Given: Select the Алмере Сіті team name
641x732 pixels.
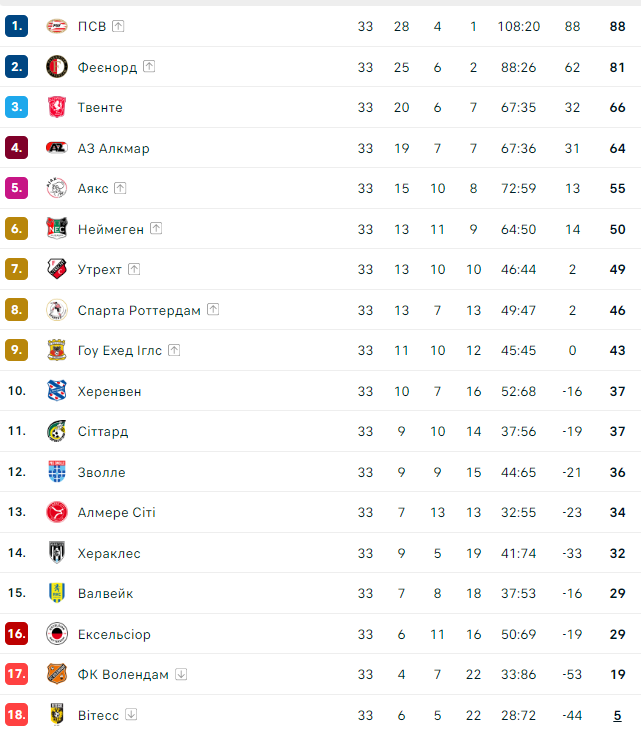Looking at the screenshot, I should point(116,513).
